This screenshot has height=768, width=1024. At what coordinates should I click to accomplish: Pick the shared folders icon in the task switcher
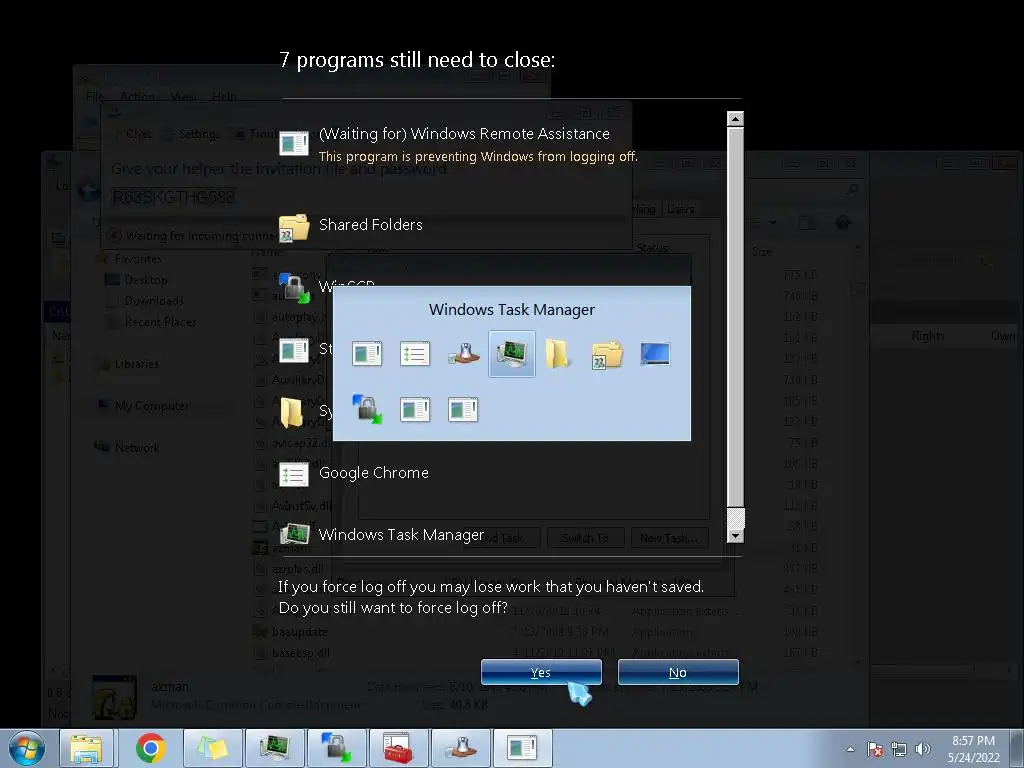pyautogui.click(x=607, y=354)
